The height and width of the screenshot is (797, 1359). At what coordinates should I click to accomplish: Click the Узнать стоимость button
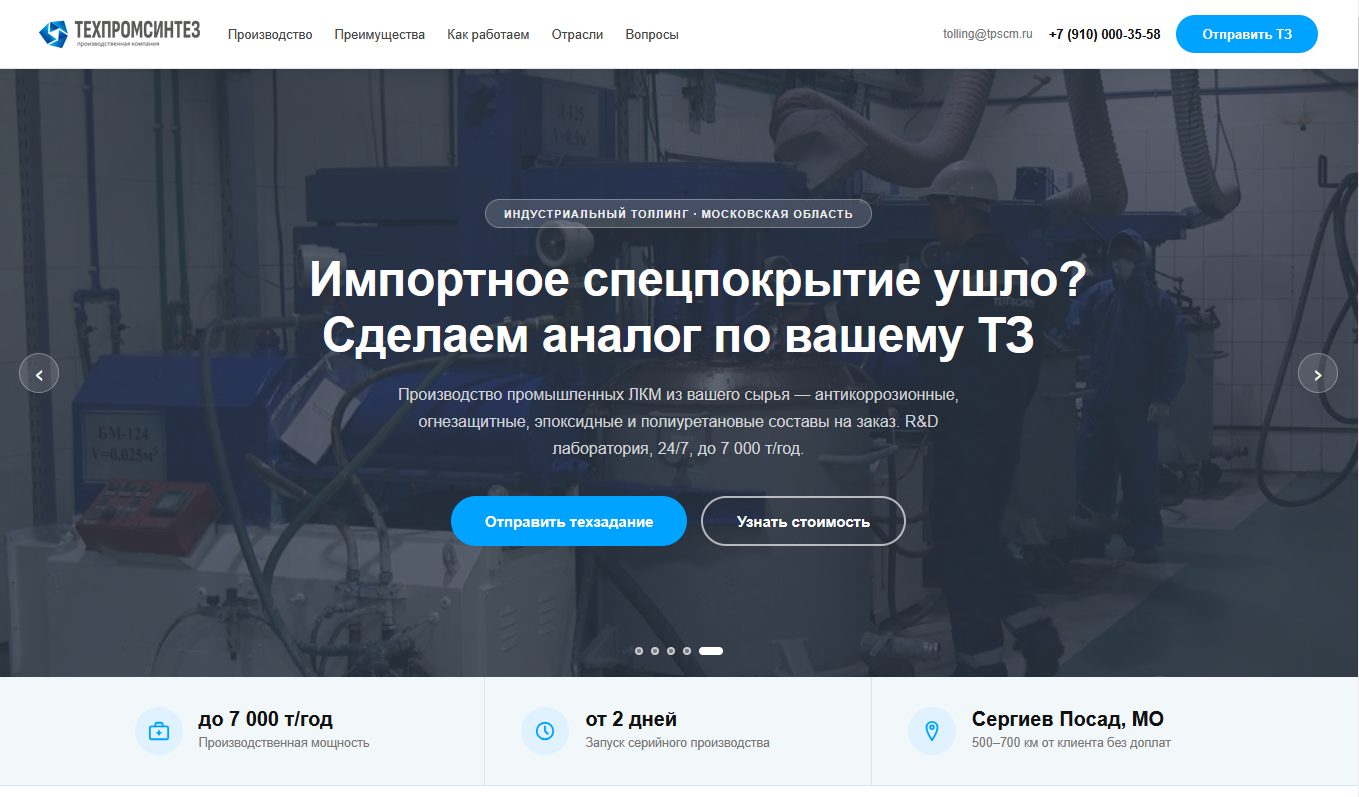pos(803,521)
